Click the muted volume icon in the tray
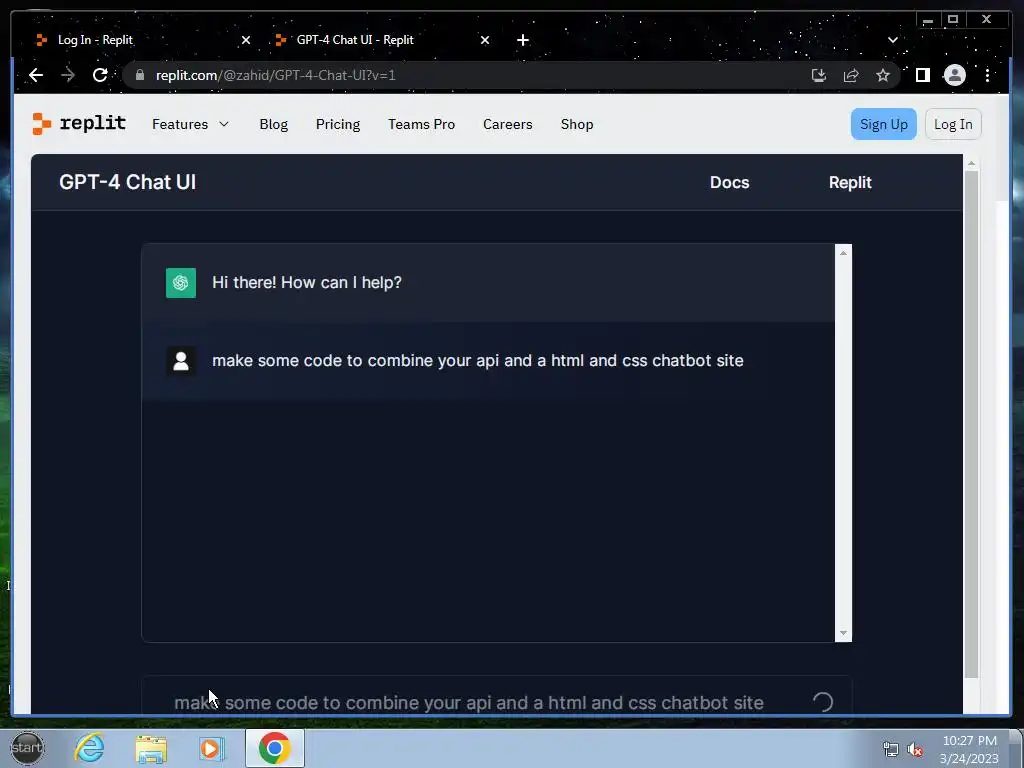The image size is (1024, 768). pos(916,750)
